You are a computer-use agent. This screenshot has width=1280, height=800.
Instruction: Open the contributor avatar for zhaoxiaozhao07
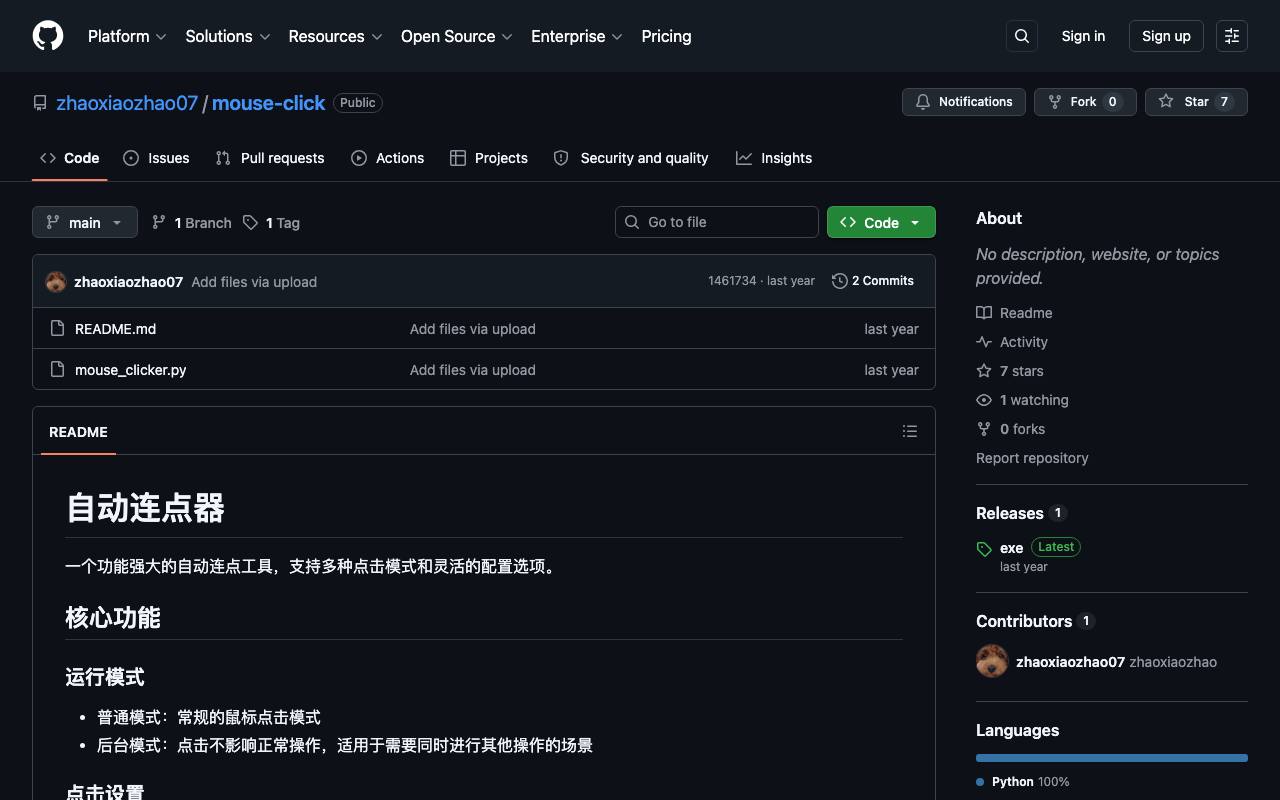992,662
